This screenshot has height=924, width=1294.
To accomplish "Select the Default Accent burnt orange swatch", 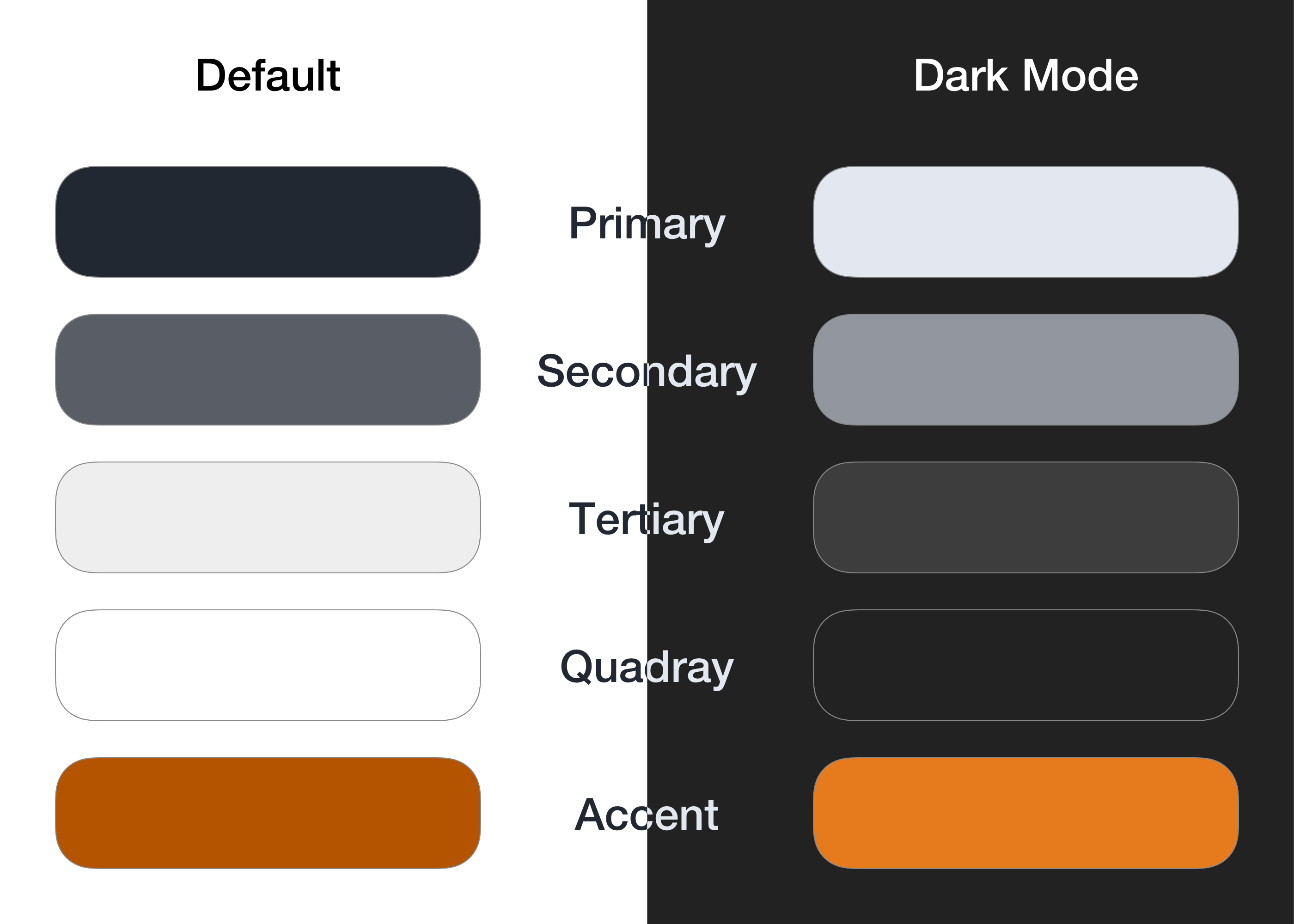I will tap(268, 813).
